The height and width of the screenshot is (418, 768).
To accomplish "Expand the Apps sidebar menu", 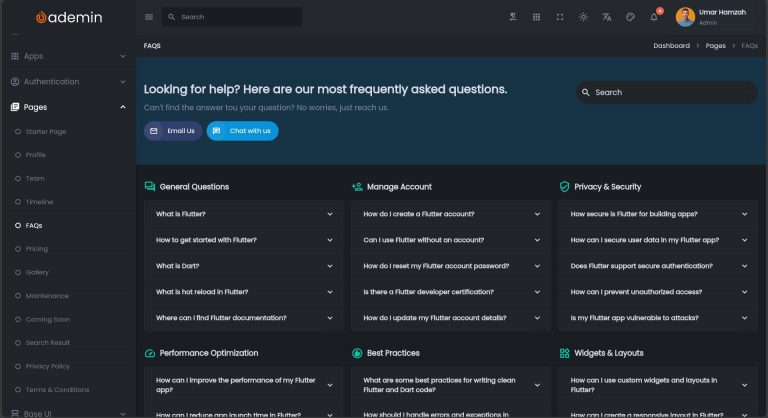I will pyautogui.click(x=68, y=56).
